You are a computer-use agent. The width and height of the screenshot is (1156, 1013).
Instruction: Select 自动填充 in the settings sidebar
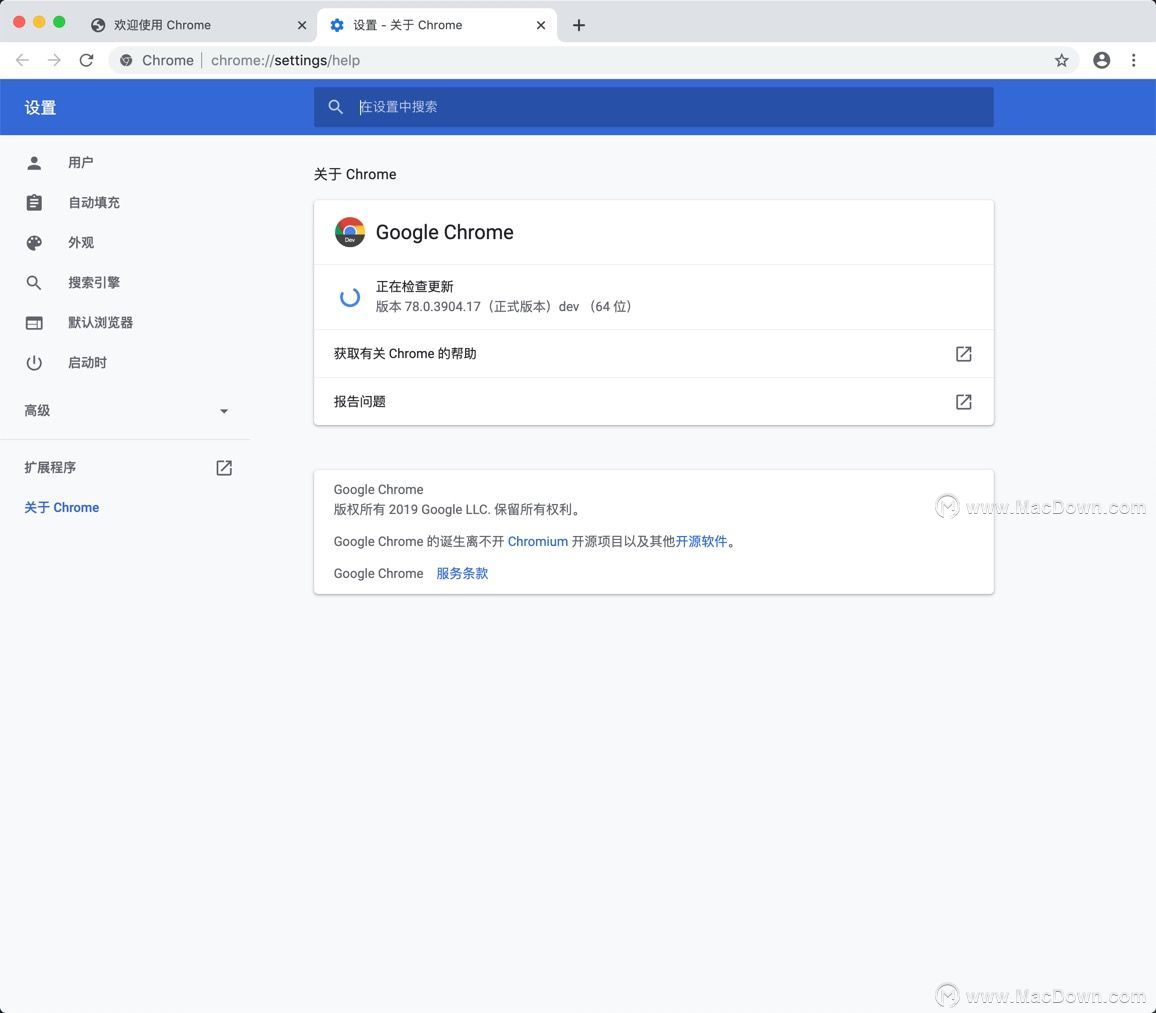click(x=93, y=202)
